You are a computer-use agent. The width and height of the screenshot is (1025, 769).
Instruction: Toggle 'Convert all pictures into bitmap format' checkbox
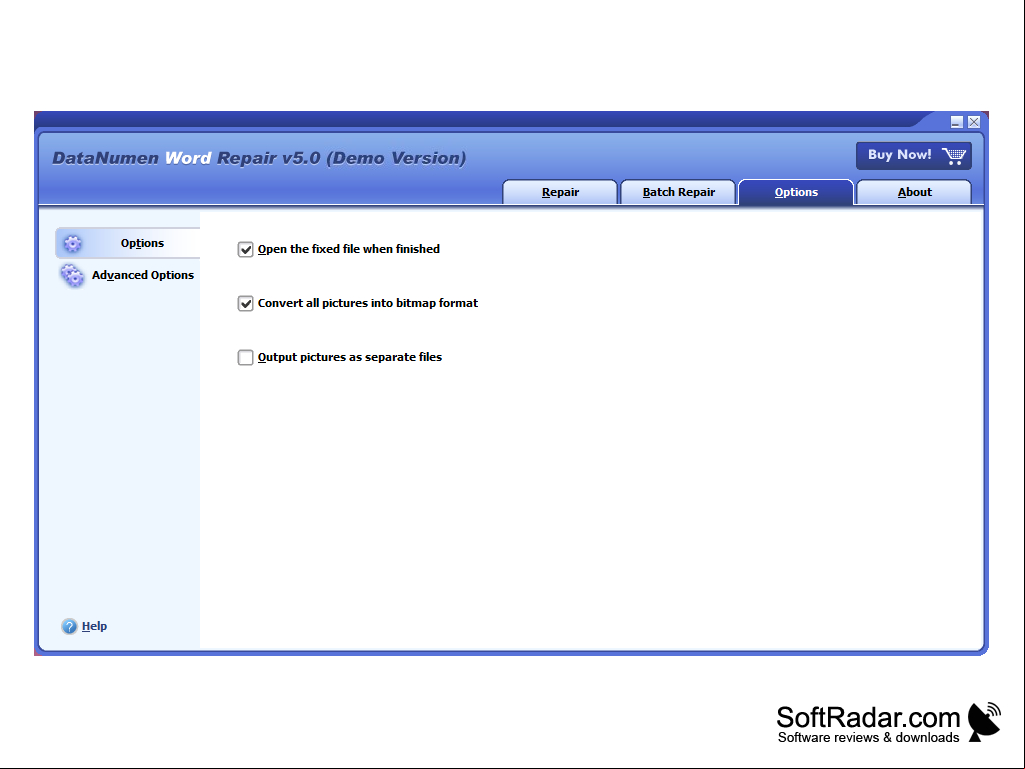tap(245, 303)
